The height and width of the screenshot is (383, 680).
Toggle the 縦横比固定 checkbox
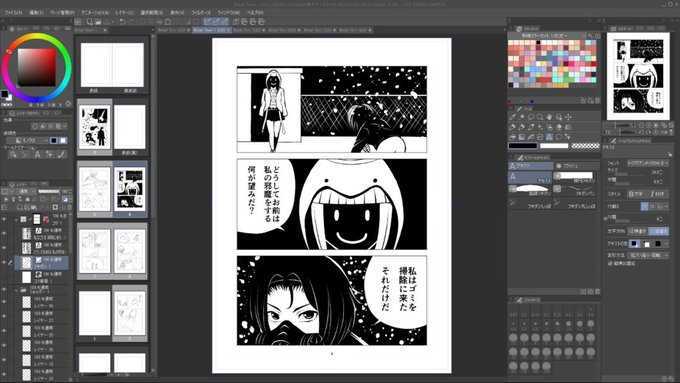(x=611, y=263)
